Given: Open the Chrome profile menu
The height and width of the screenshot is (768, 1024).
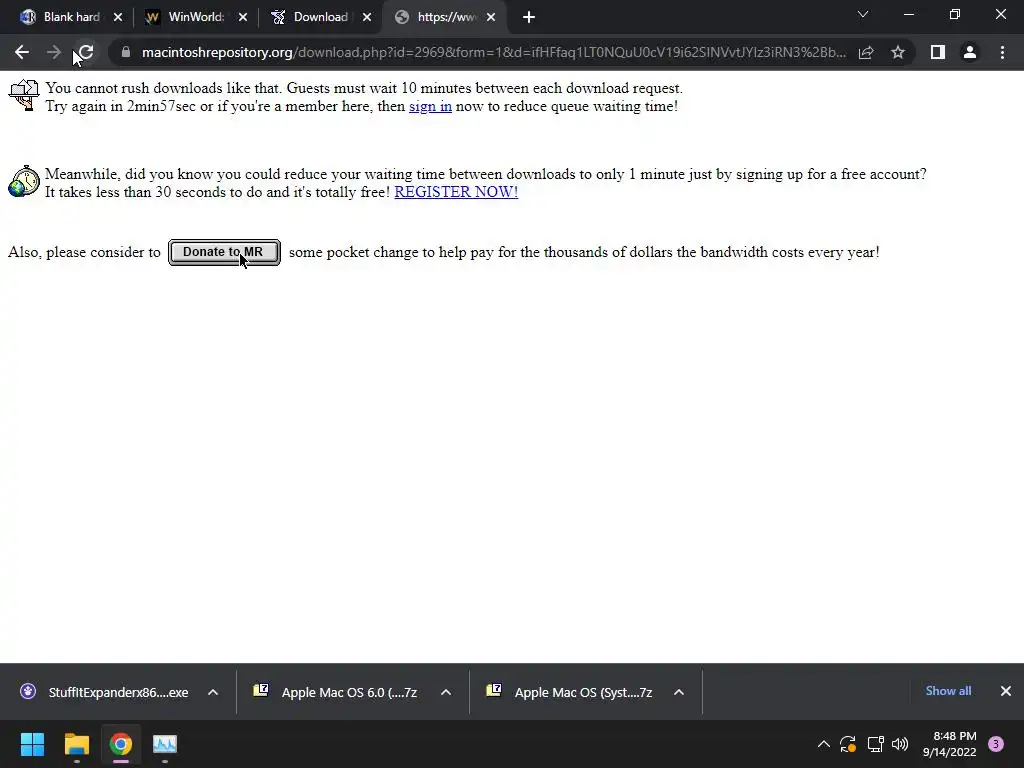Looking at the screenshot, I should point(970,52).
